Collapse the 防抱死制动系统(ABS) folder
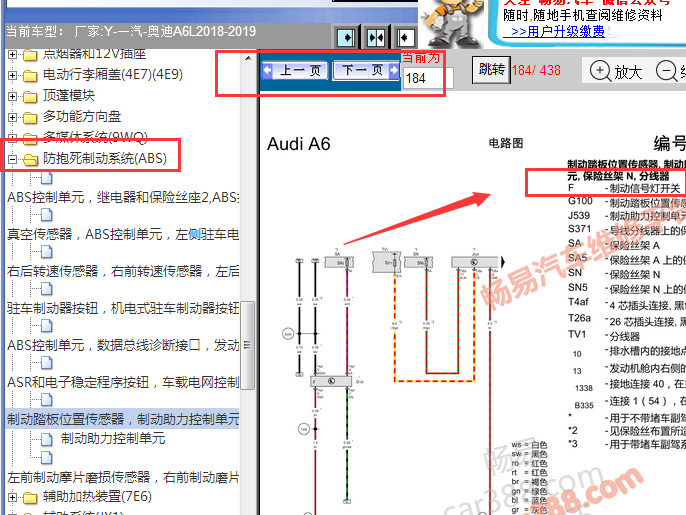 (13, 159)
